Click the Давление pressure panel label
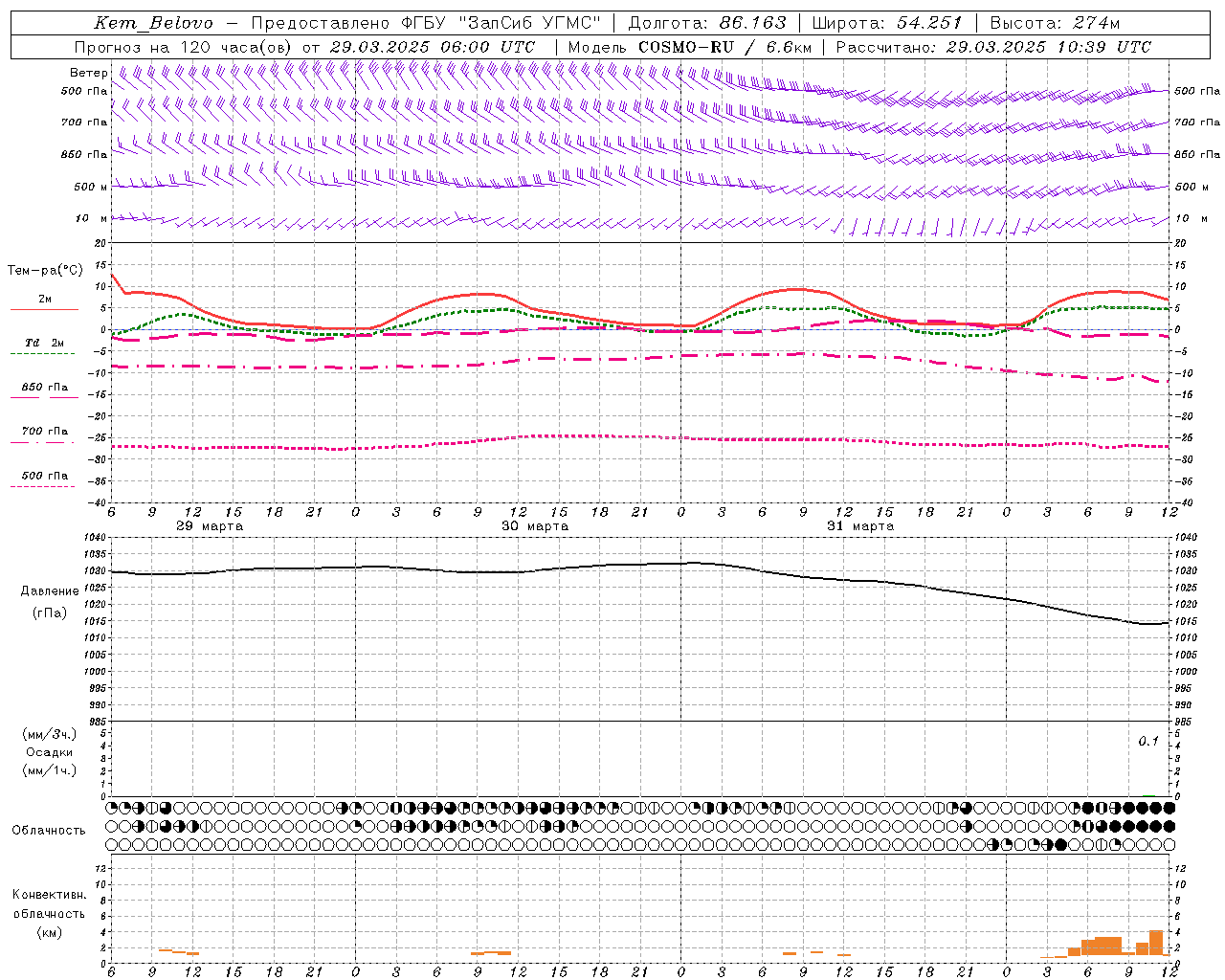The image size is (1225, 980). (50, 590)
